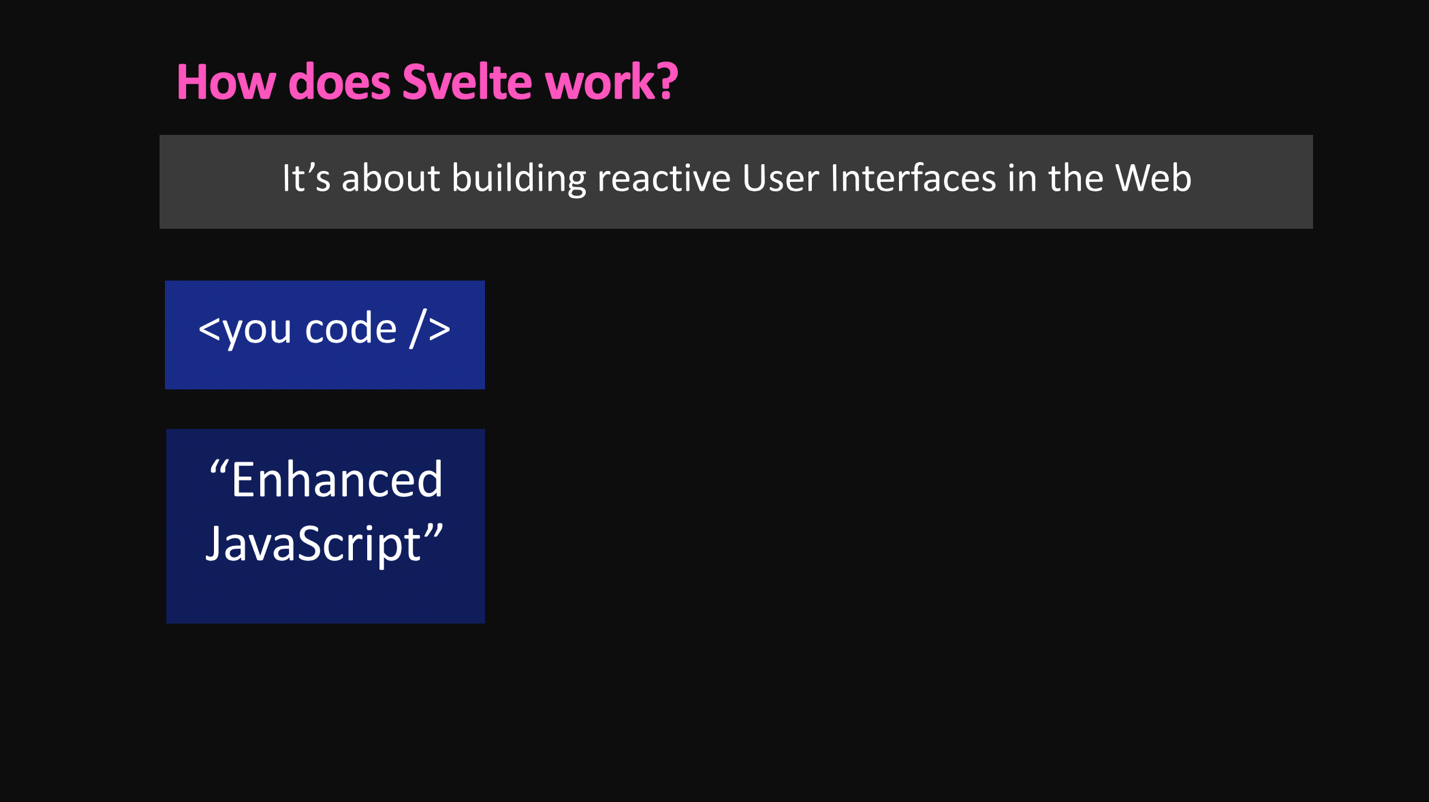
Task: Click "It's" at the start of the banner
Action: [x=306, y=179]
